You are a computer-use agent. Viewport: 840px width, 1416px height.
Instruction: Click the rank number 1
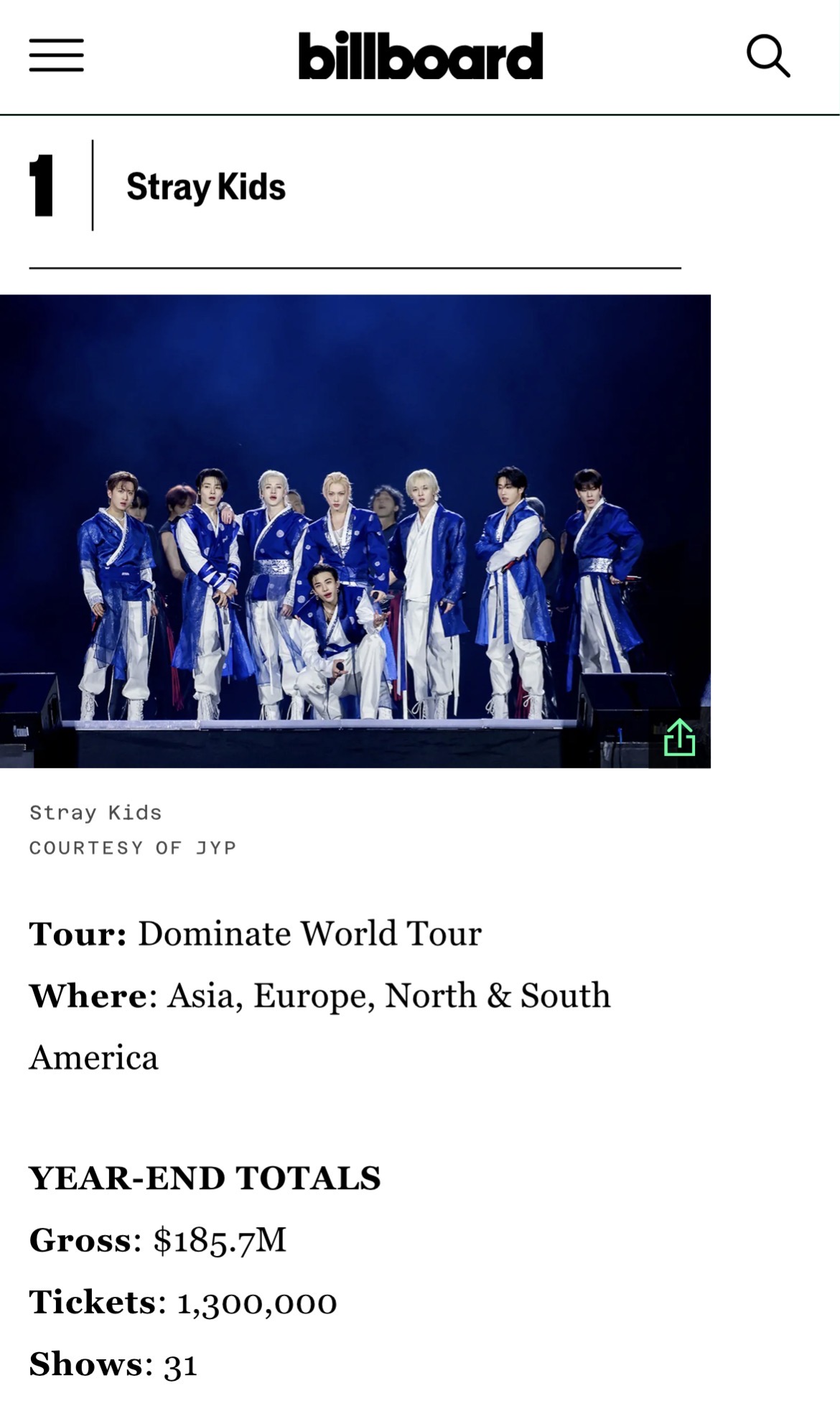[42, 185]
